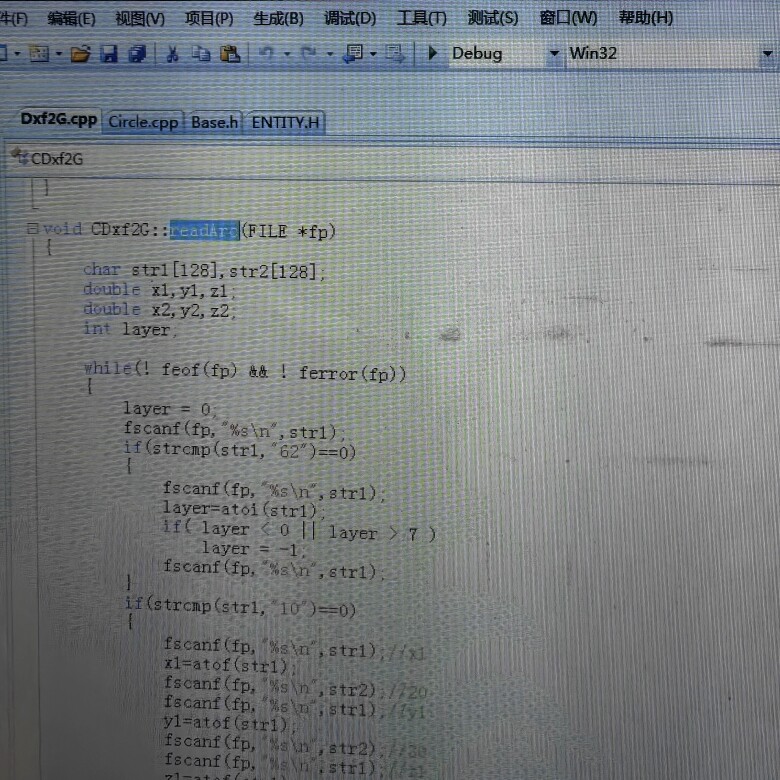Switch to the Circle.cpp tab
The height and width of the screenshot is (780, 780).
pyautogui.click(x=143, y=122)
